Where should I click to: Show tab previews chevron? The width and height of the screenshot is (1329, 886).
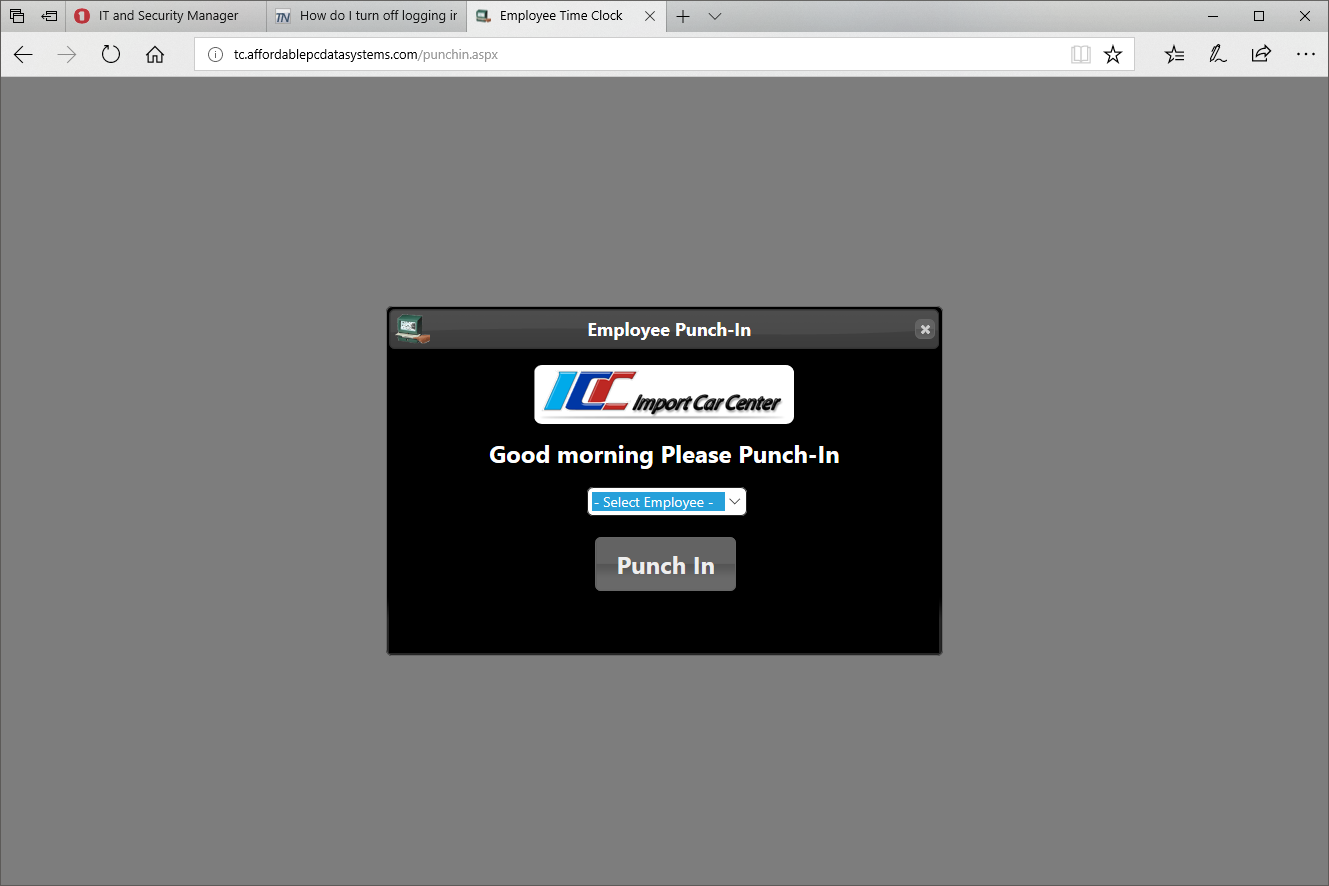714,16
